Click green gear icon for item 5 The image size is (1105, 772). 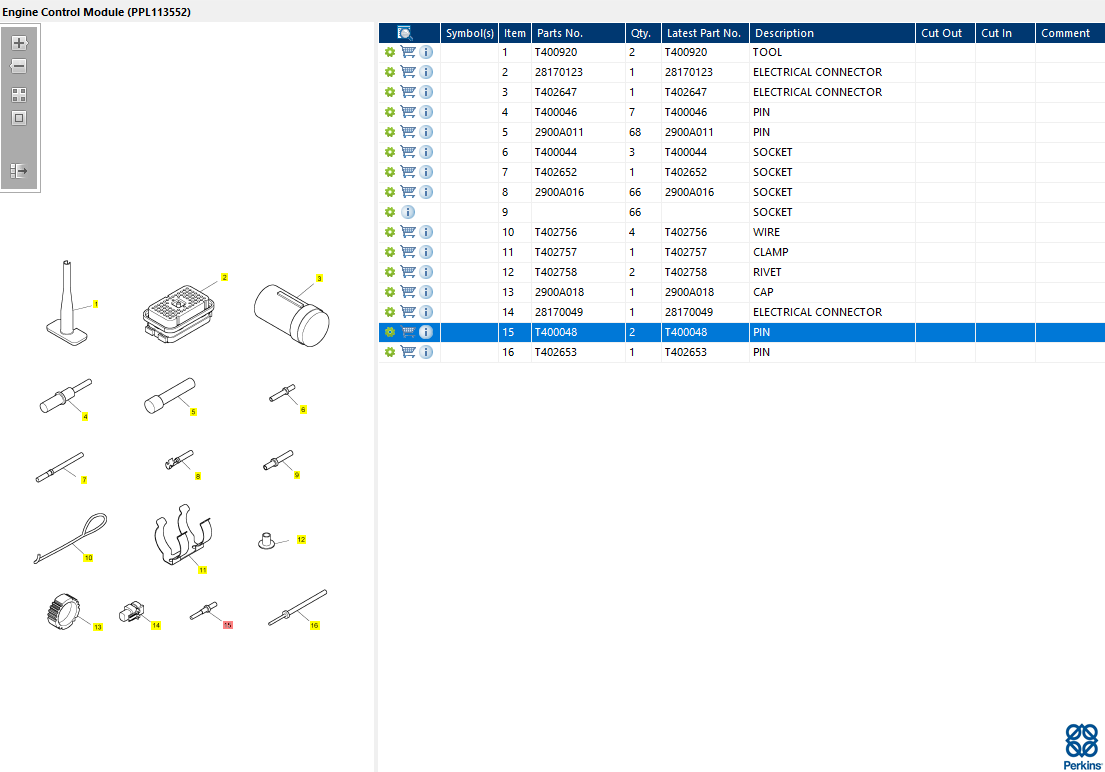[390, 132]
